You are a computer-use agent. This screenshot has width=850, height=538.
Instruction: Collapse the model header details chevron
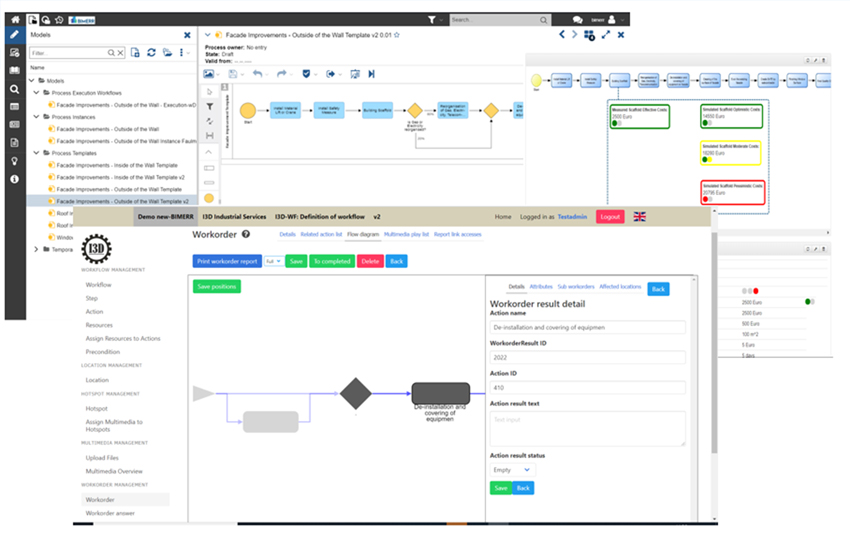point(208,35)
